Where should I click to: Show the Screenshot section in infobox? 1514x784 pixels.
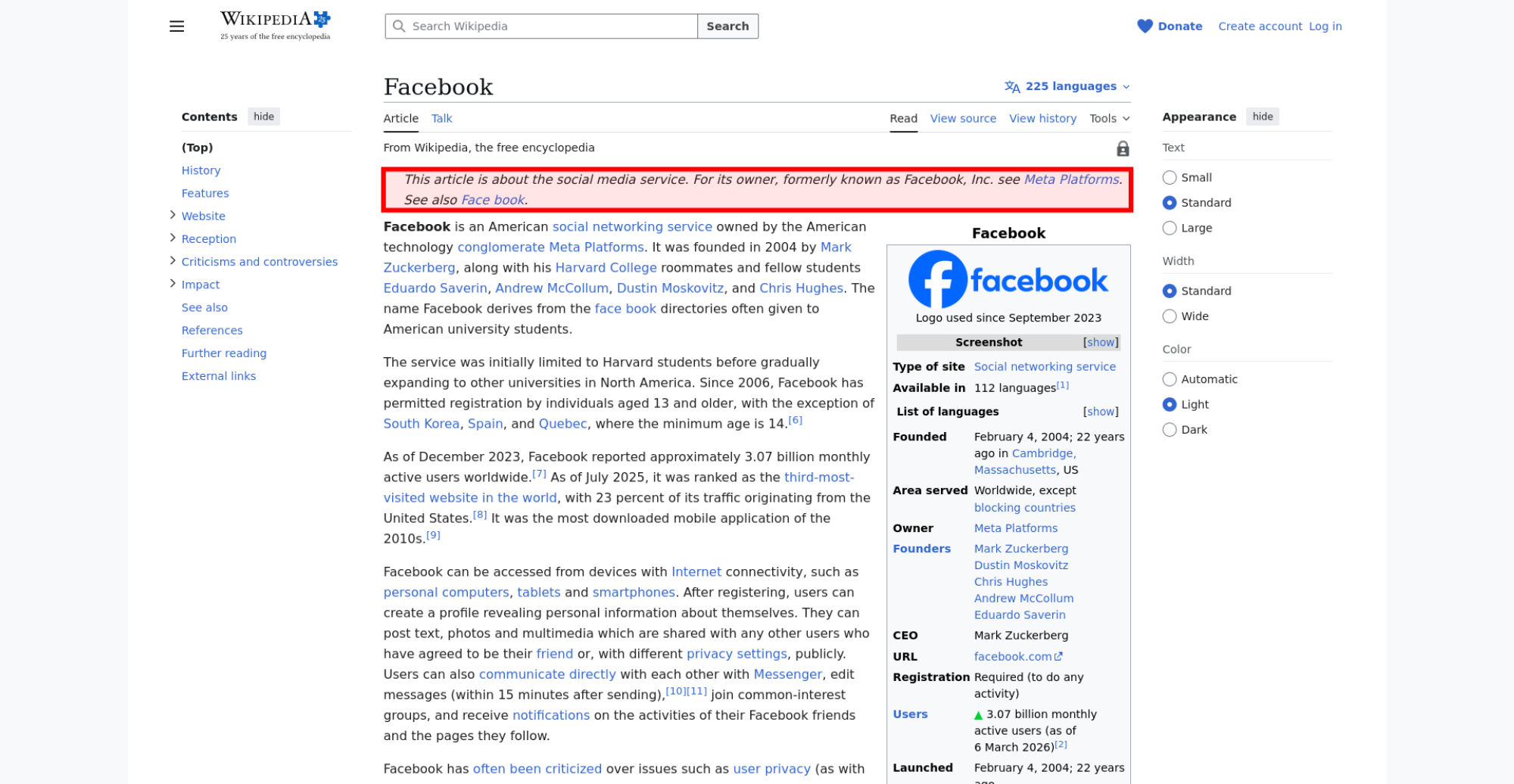click(x=1100, y=343)
